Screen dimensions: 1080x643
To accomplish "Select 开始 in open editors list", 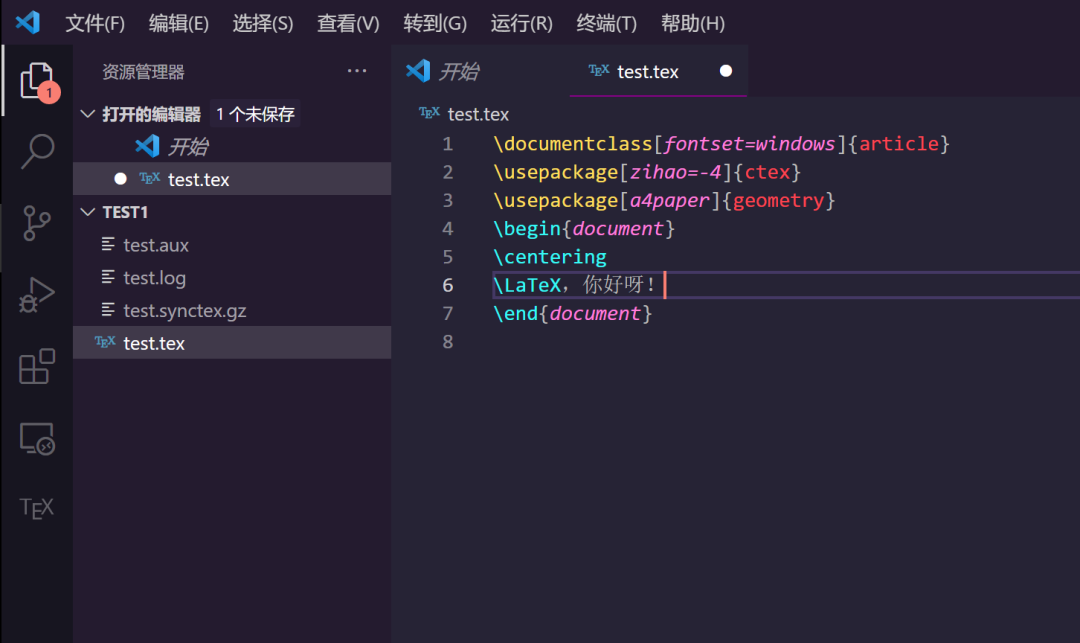I will pos(232,147).
